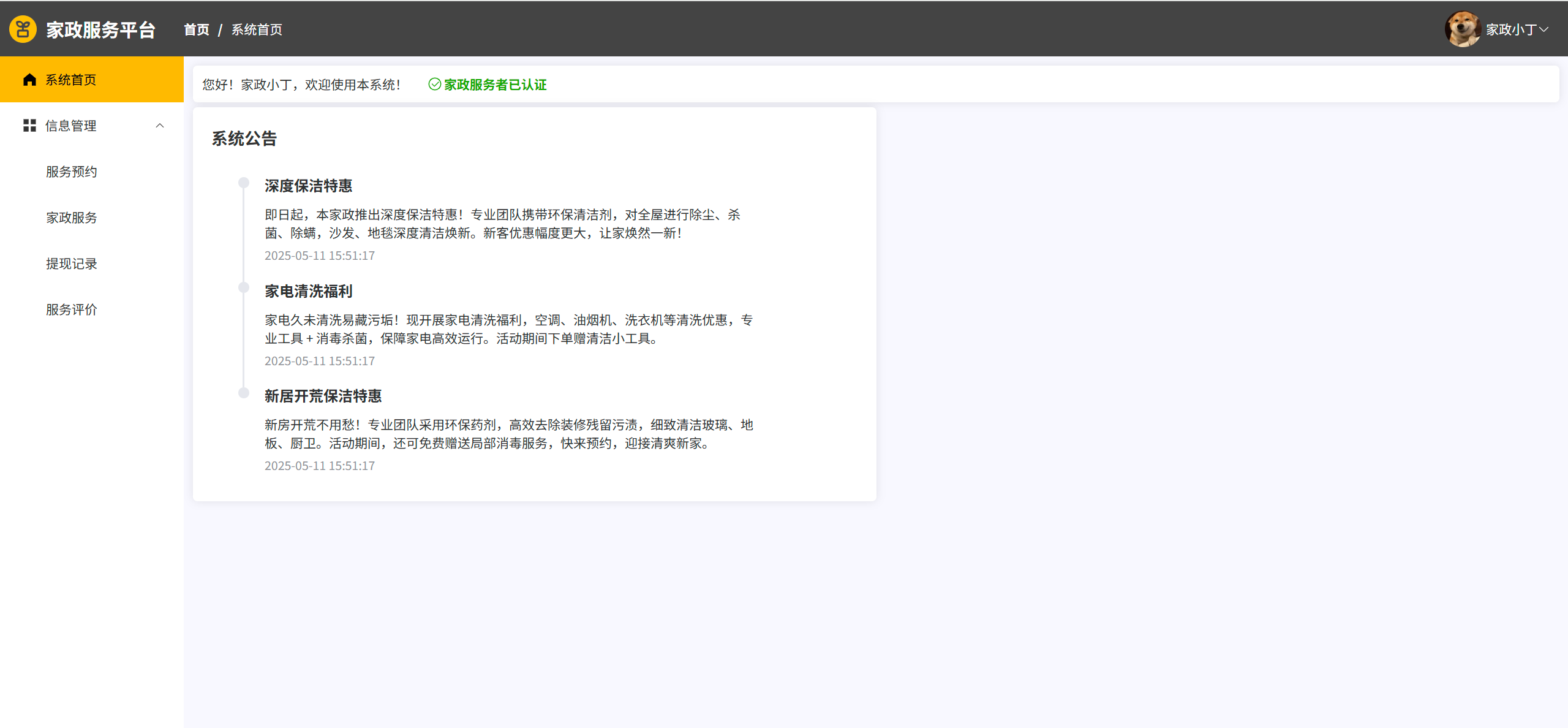Image resolution: width=1568 pixels, height=728 pixels.
Task: Click the home icon in sidebar
Action: click(x=29, y=80)
